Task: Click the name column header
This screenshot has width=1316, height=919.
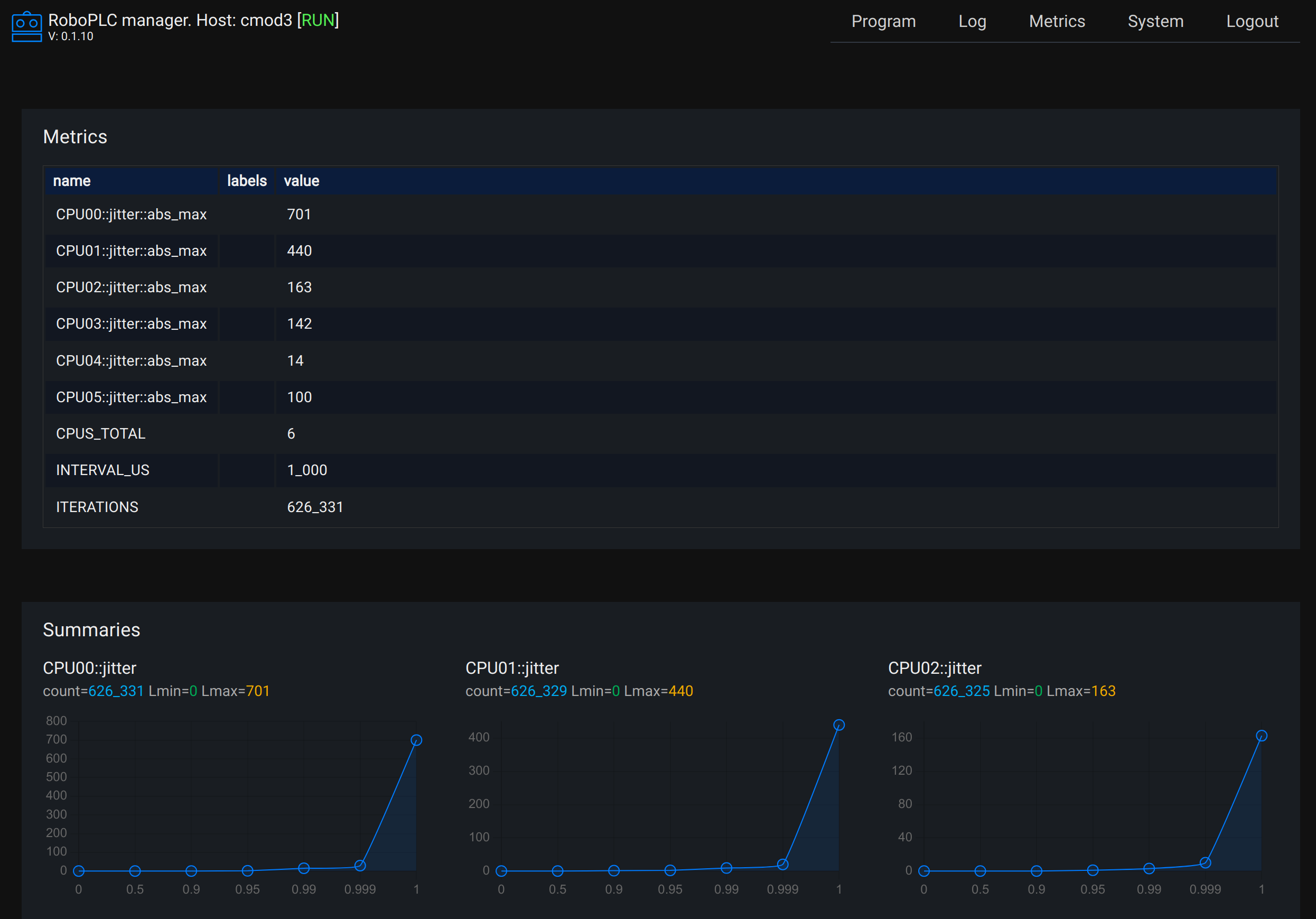Action: pyautogui.click(x=72, y=181)
